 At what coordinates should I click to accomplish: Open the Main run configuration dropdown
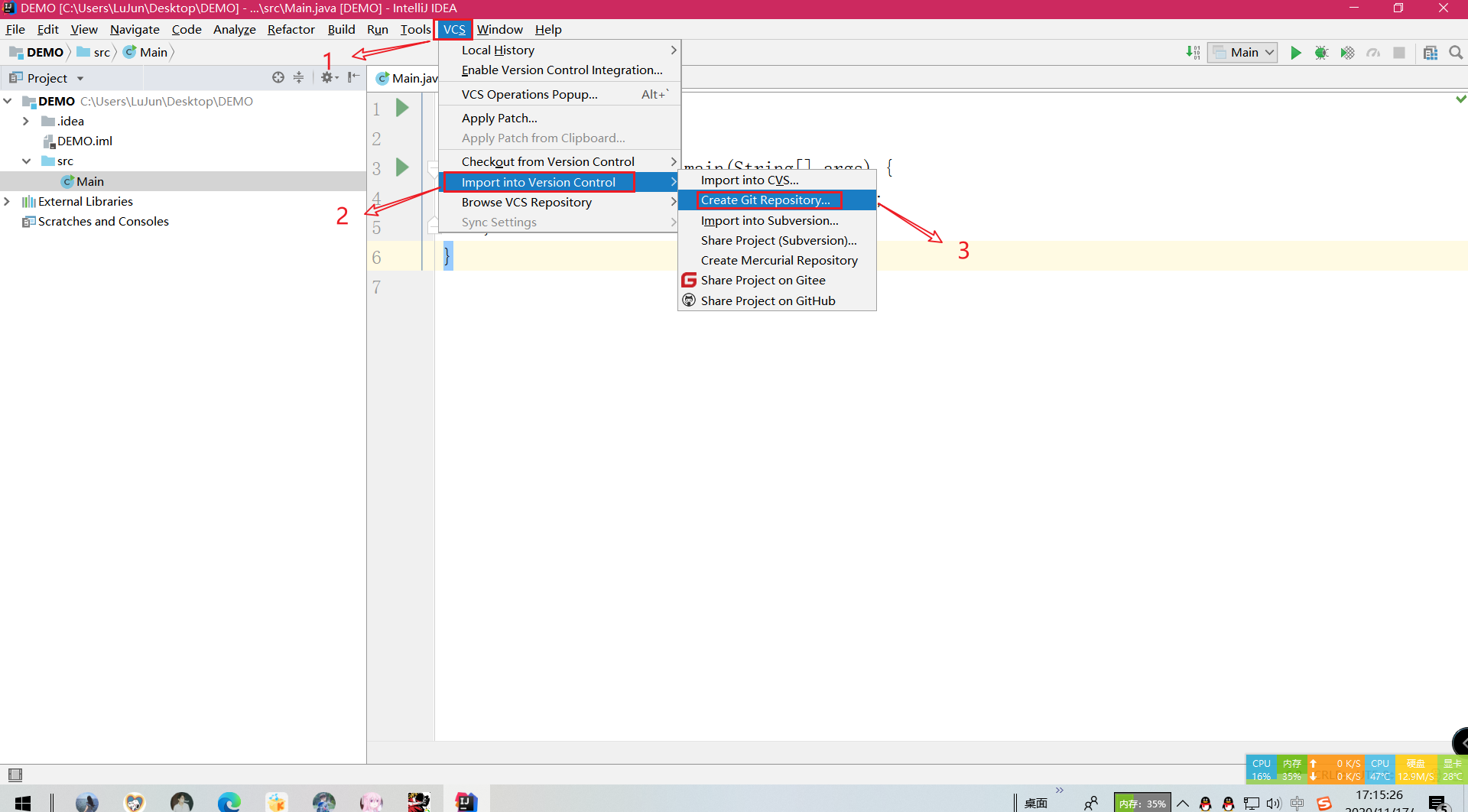click(x=1242, y=53)
